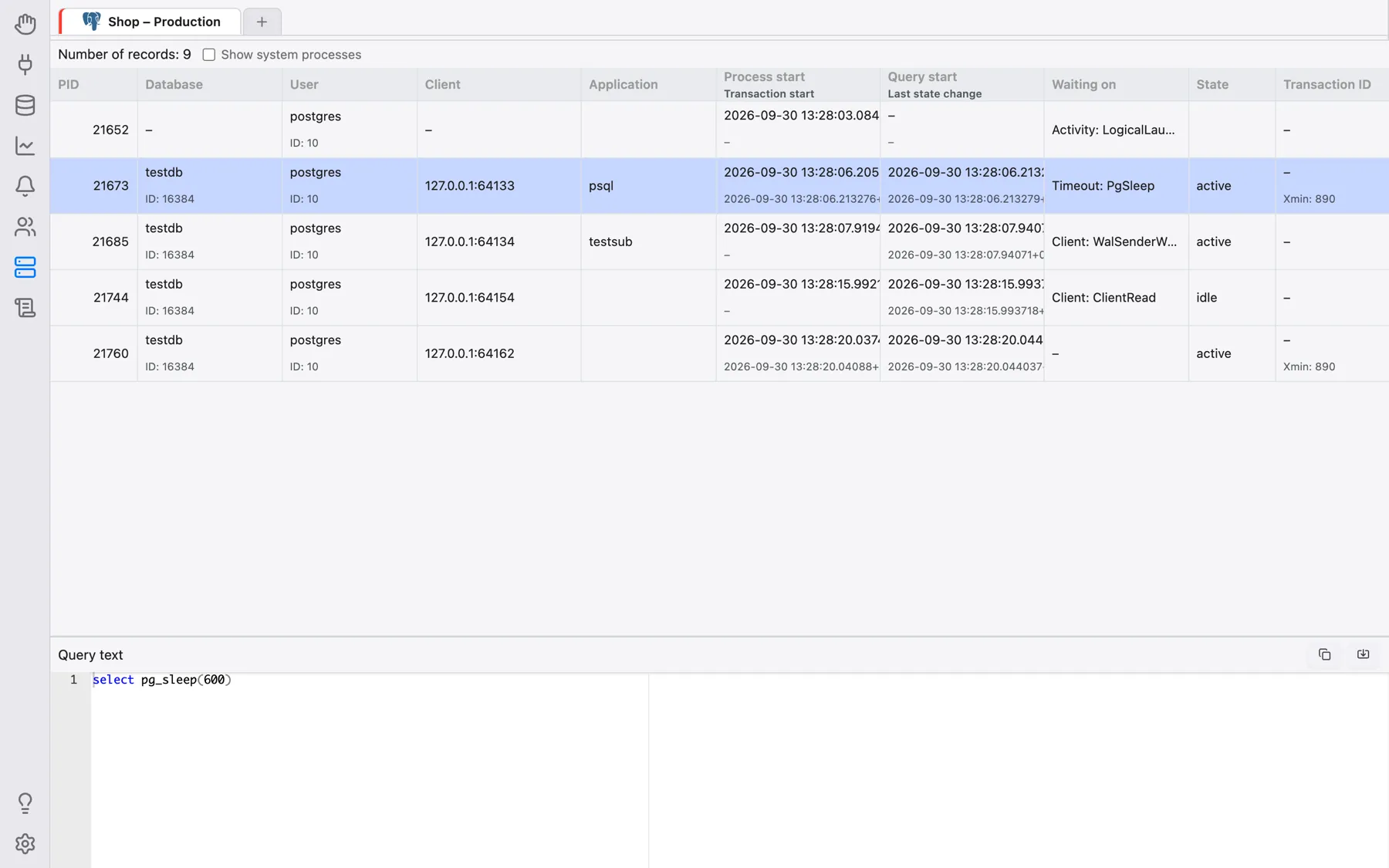Open the users/roles icon in sidebar
Image resolution: width=1389 pixels, height=868 pixels.
tap(25, 227)
